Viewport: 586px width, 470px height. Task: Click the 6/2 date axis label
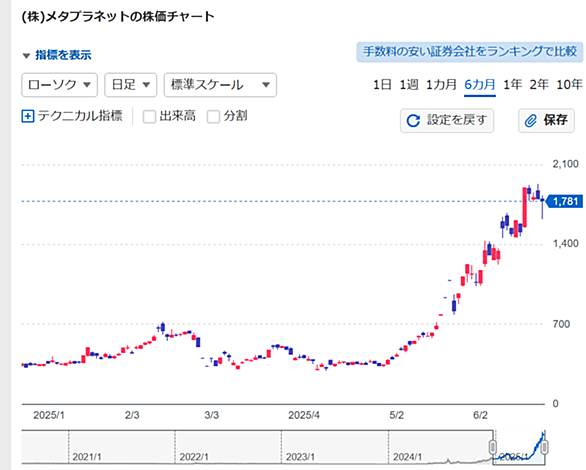[x=480, y=415]
